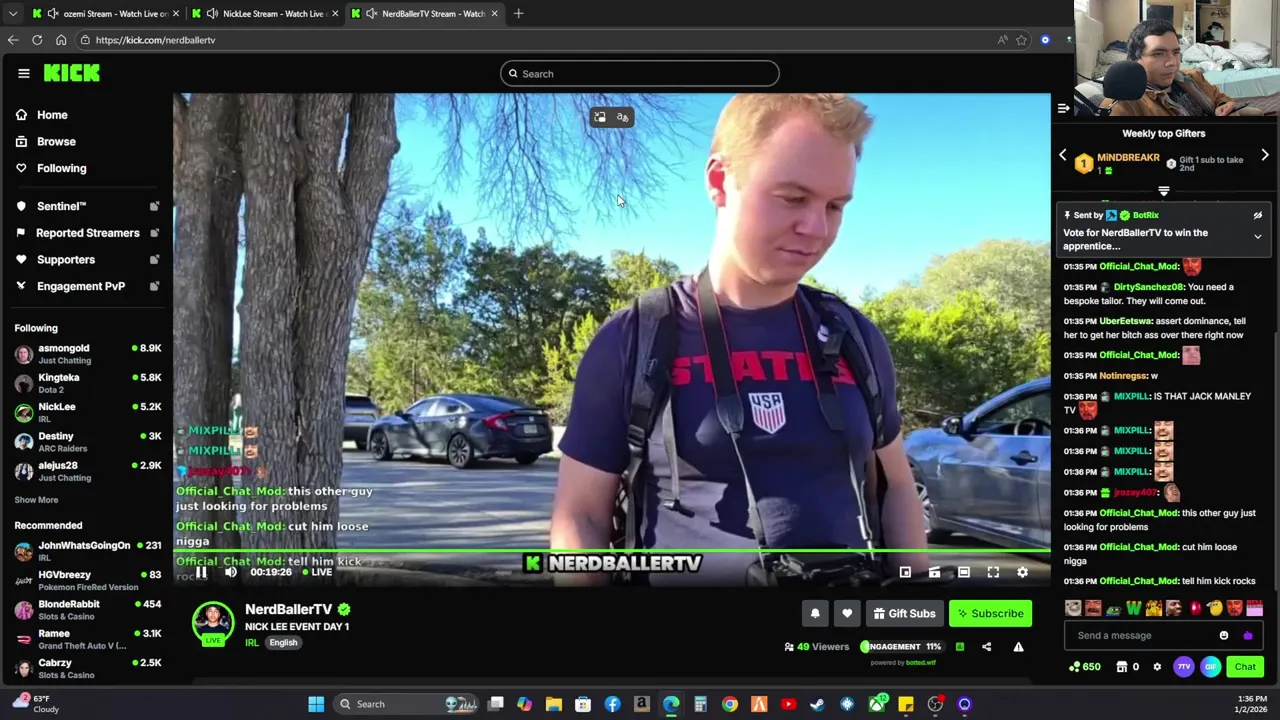Viewport: 1280px width, 720px height.
Task: Click the Gift Subs button
Action: pyautogui.click(x=904, y=614)
